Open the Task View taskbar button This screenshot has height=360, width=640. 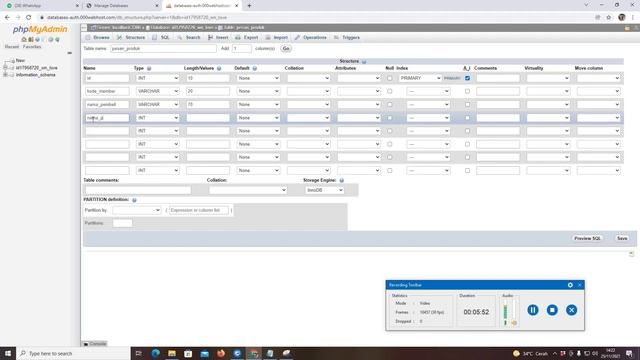pyautogui.click(x=138, y=353)
